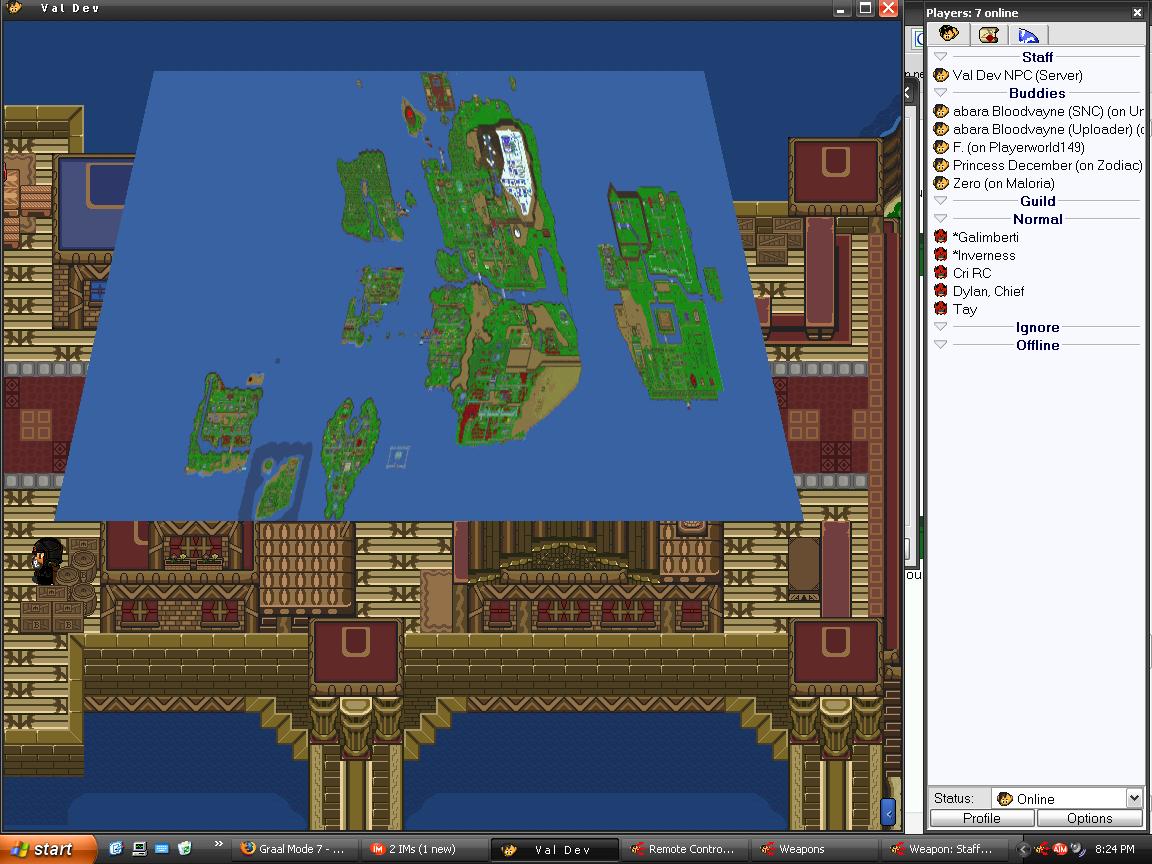Click the black-clad player character sprite

click(x=46, y=561)
